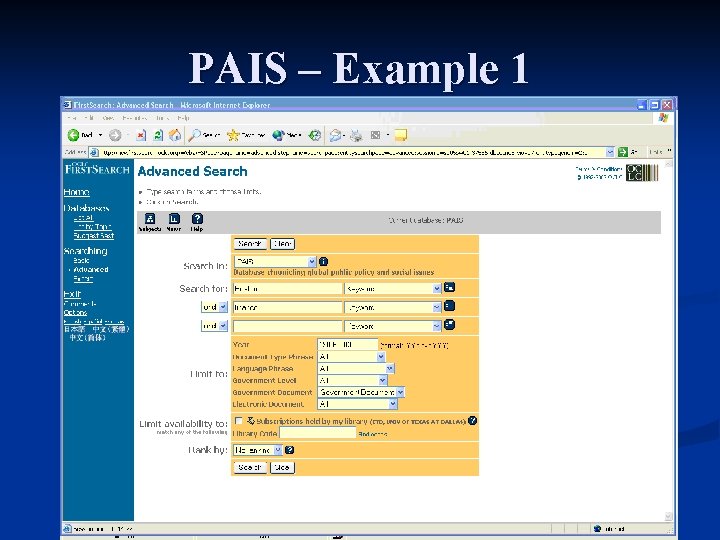Screen dimensions: 720x540
Task: Open the Subjects tool icon
Action: coord(150,219)
